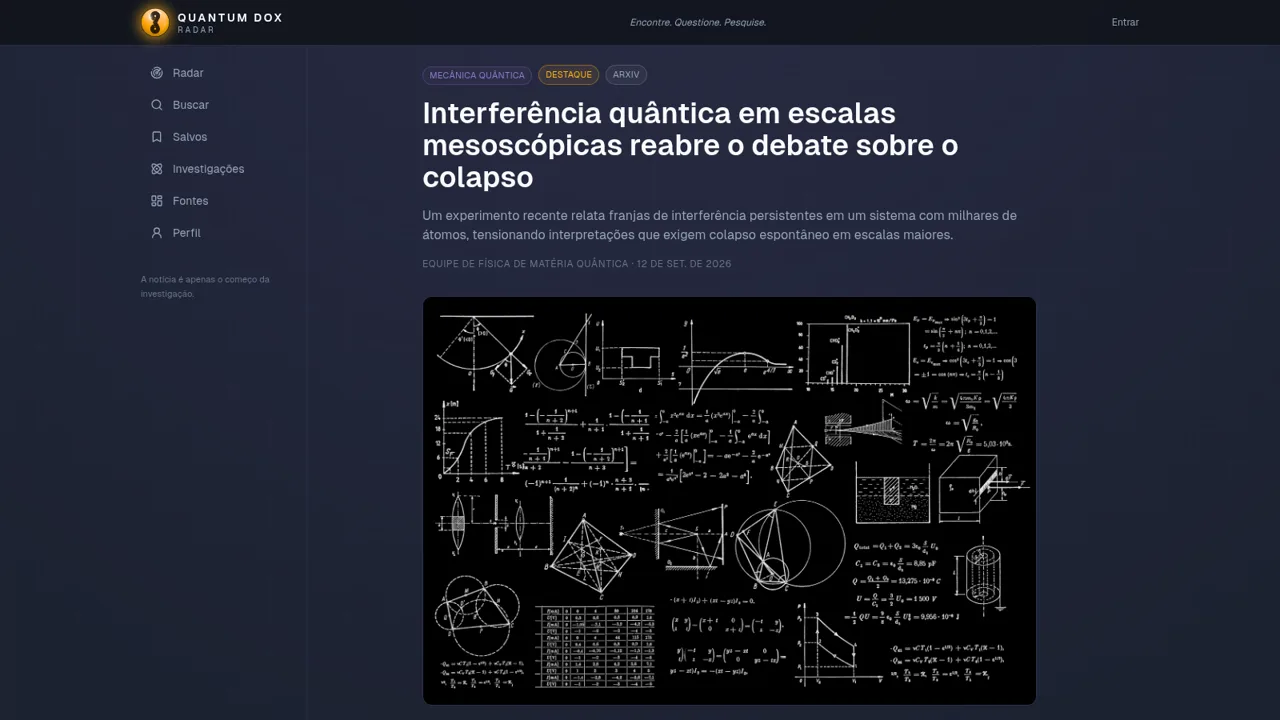Click the Entrar login link
Screen dimensions: 1280x720
[x=1125, y=22]
